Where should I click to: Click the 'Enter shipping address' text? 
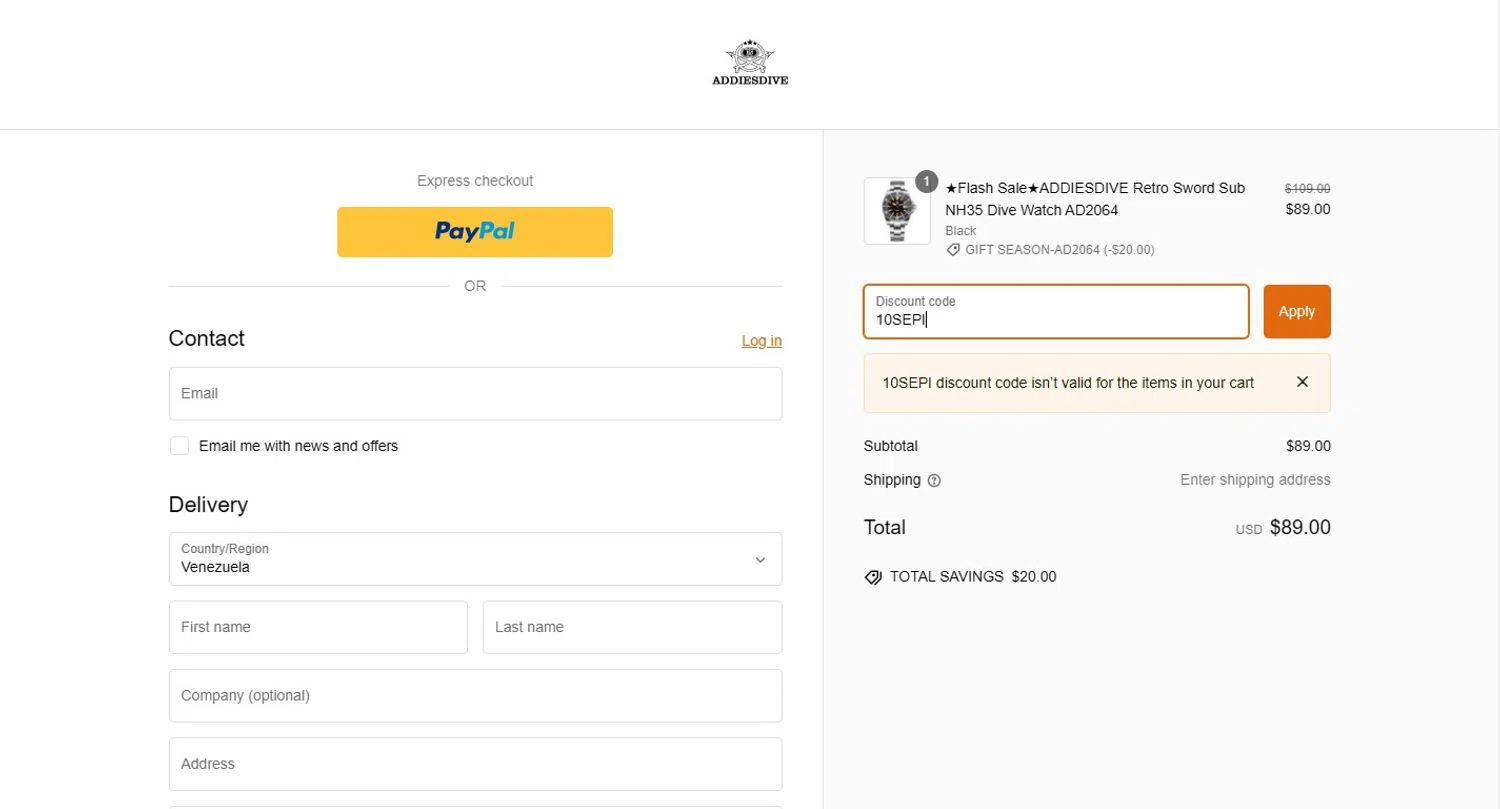tap(1255, 480)
